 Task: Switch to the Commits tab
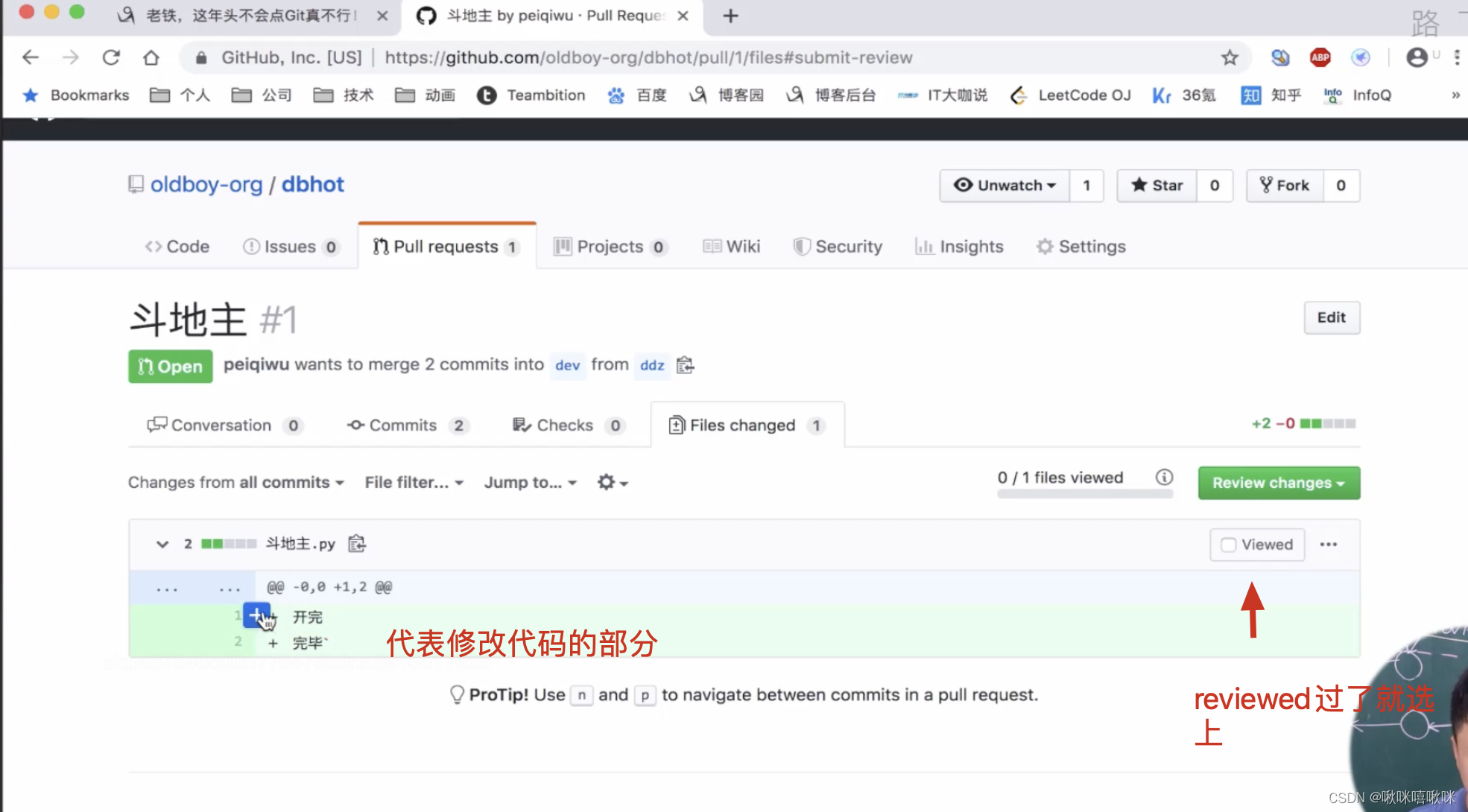(408, 425)
